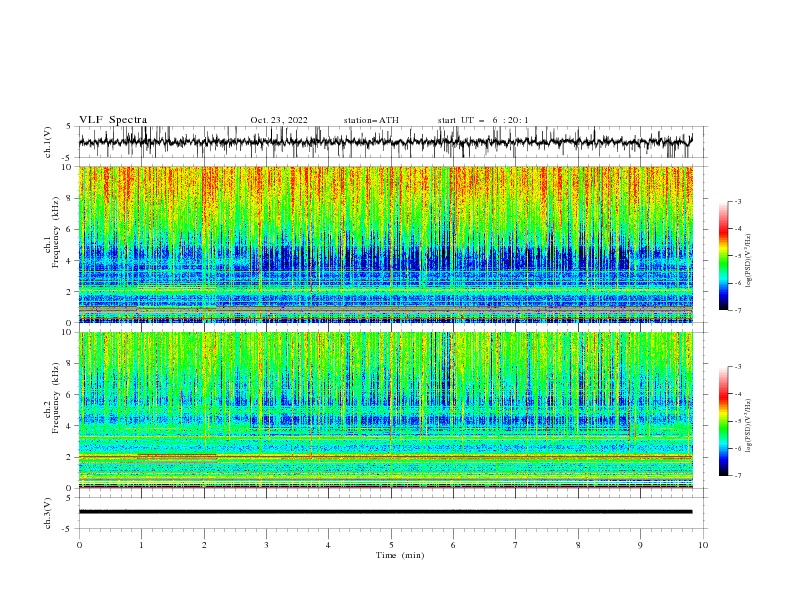Viewport: 792px width, 612px height.
Task: Click the ch.1 spectrogram panel
Action: click(386, 244)
